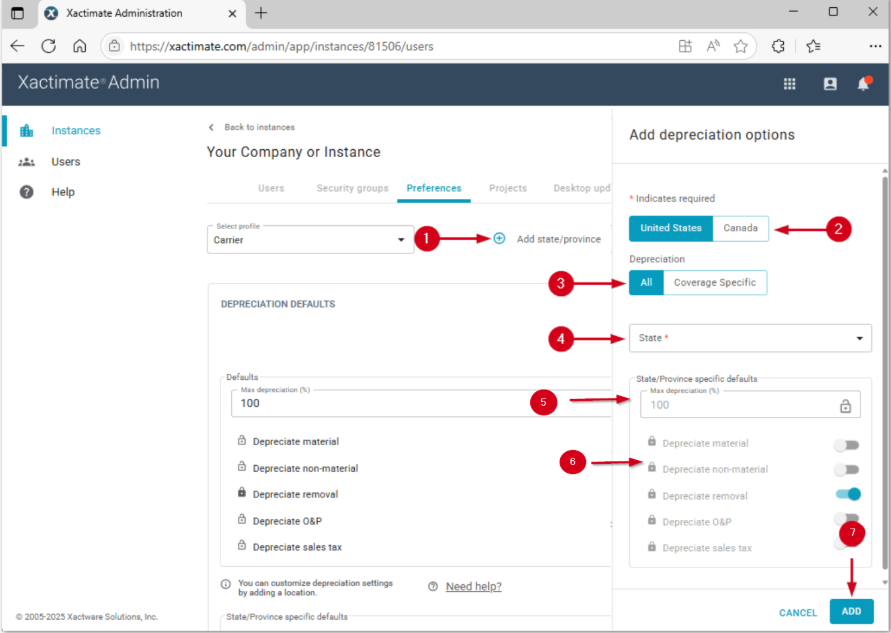Switch to the Users tab

[x=271, y=188]
